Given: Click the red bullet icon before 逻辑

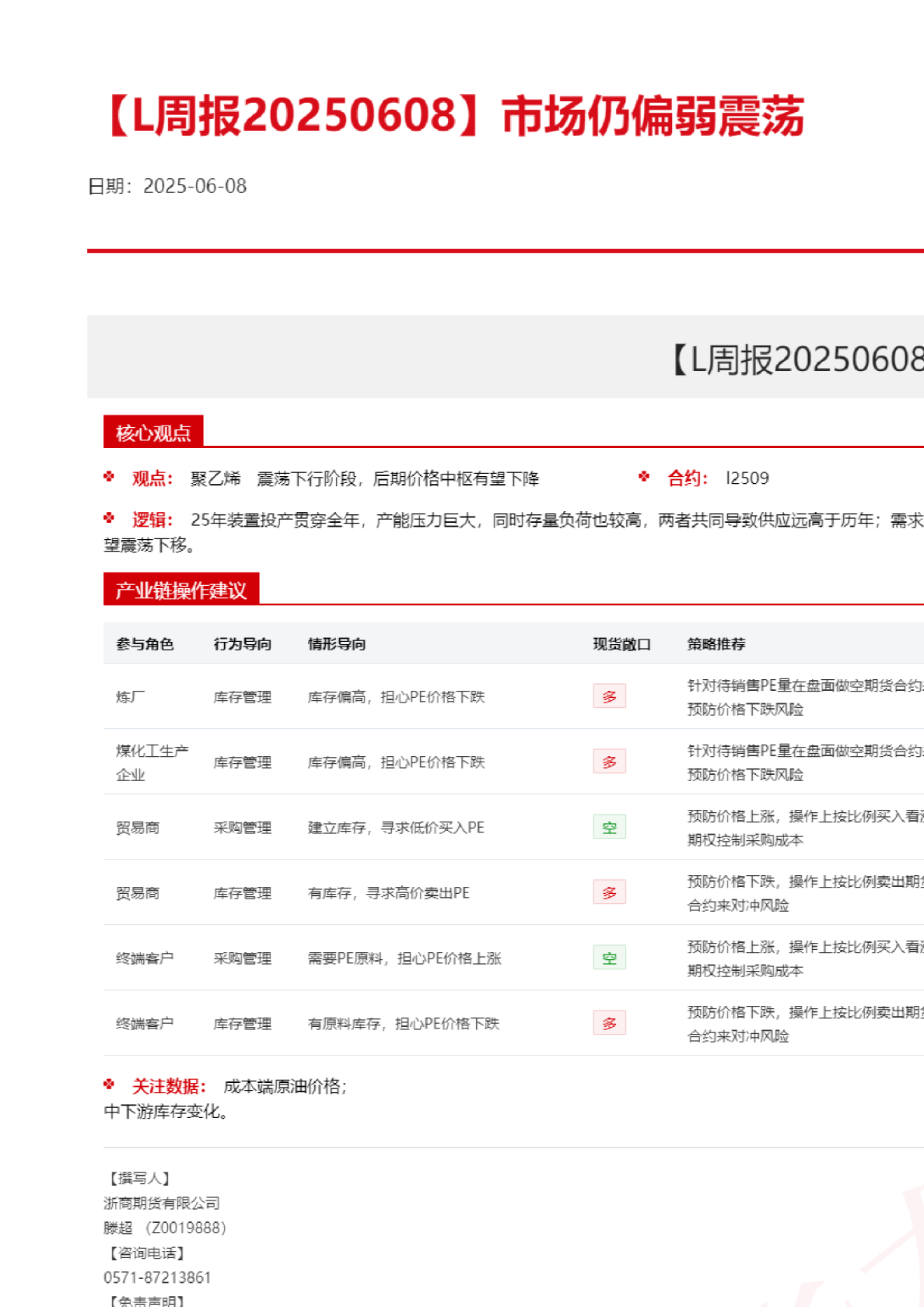Looking at the screenshot, I should [109, 518].
